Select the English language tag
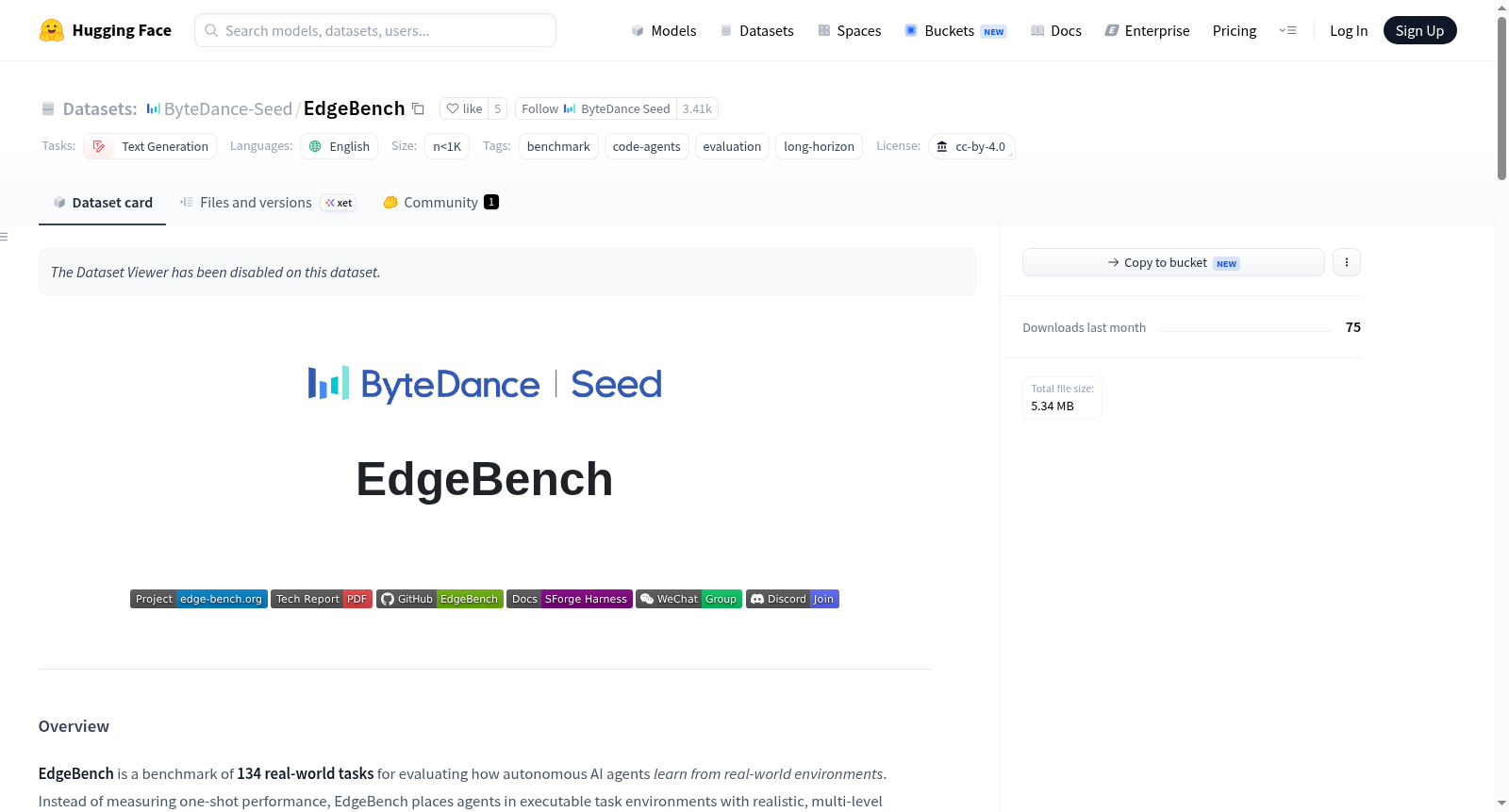 point(340,146)
